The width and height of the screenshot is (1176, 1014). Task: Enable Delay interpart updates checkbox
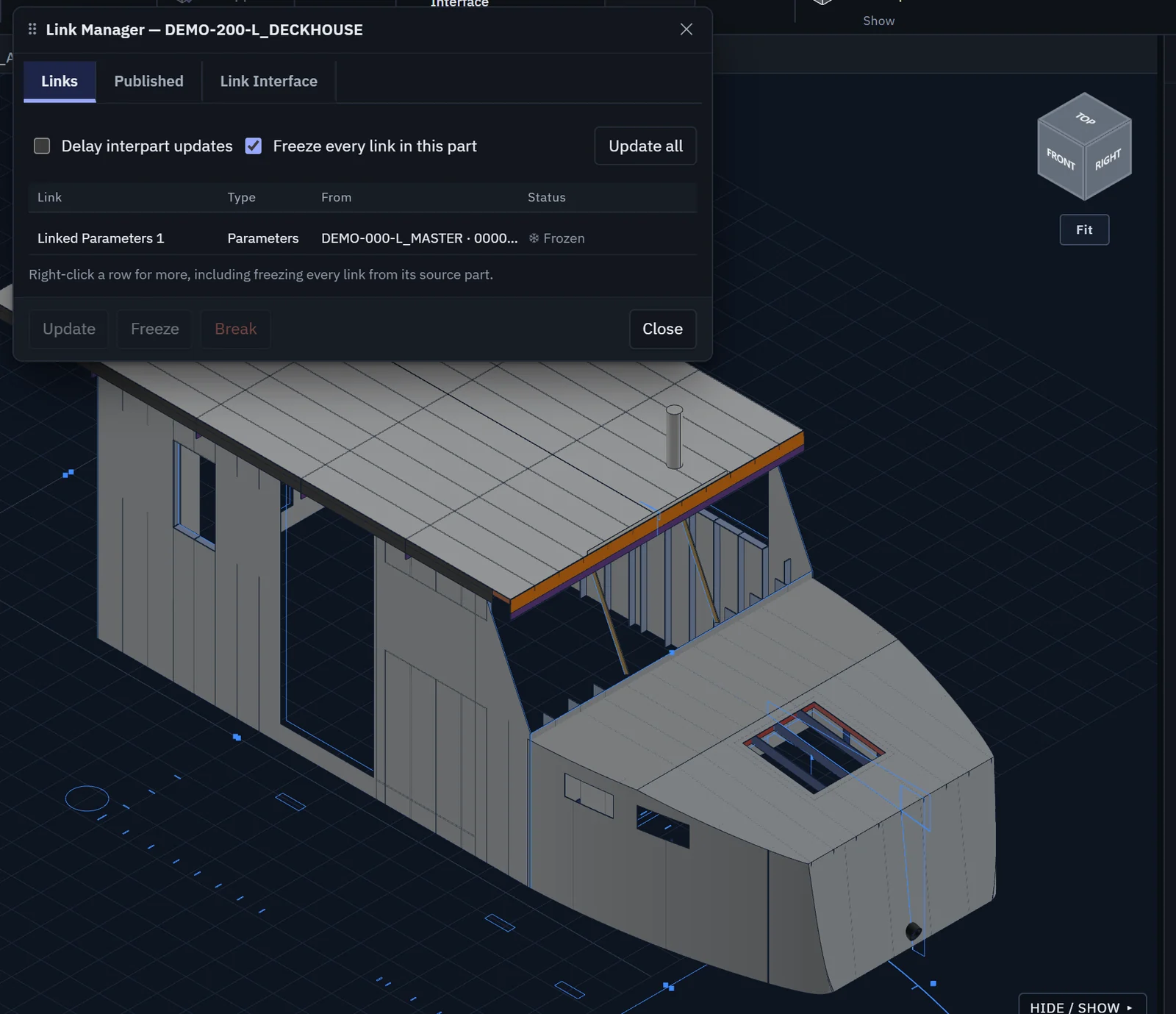pyautogui.click(x=42, y=146)
